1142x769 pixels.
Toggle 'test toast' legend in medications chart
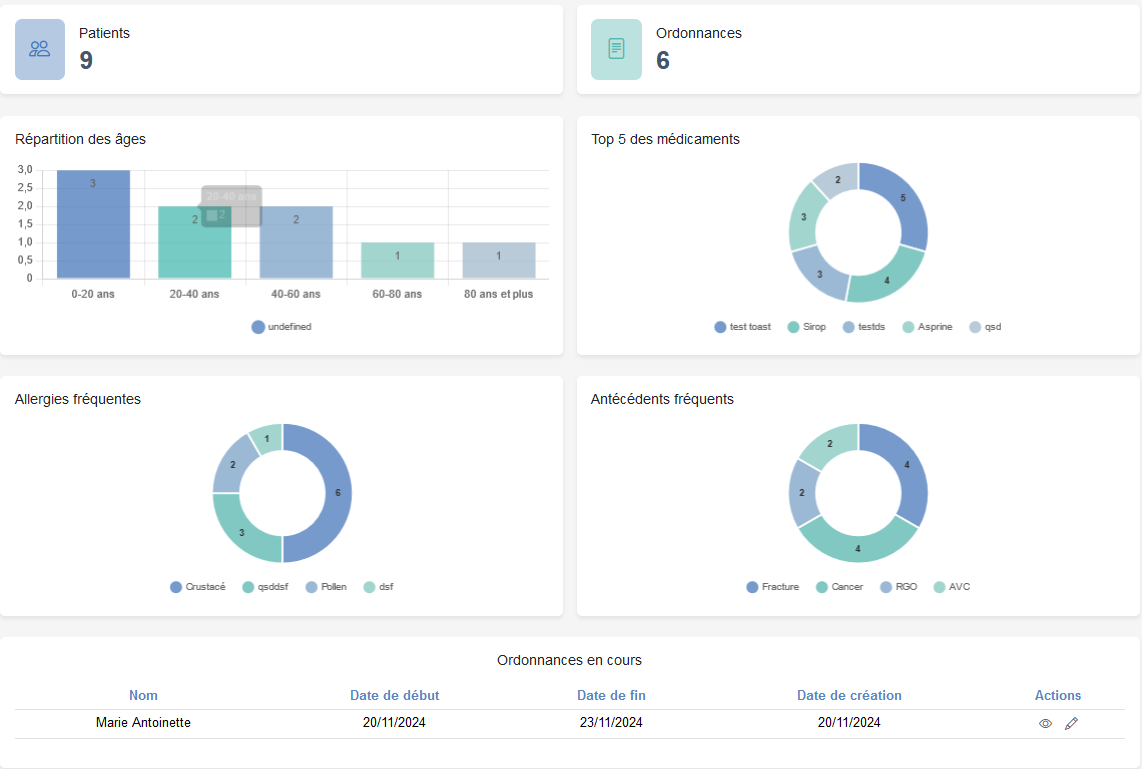pyautogui.click(x=742, y=327)
